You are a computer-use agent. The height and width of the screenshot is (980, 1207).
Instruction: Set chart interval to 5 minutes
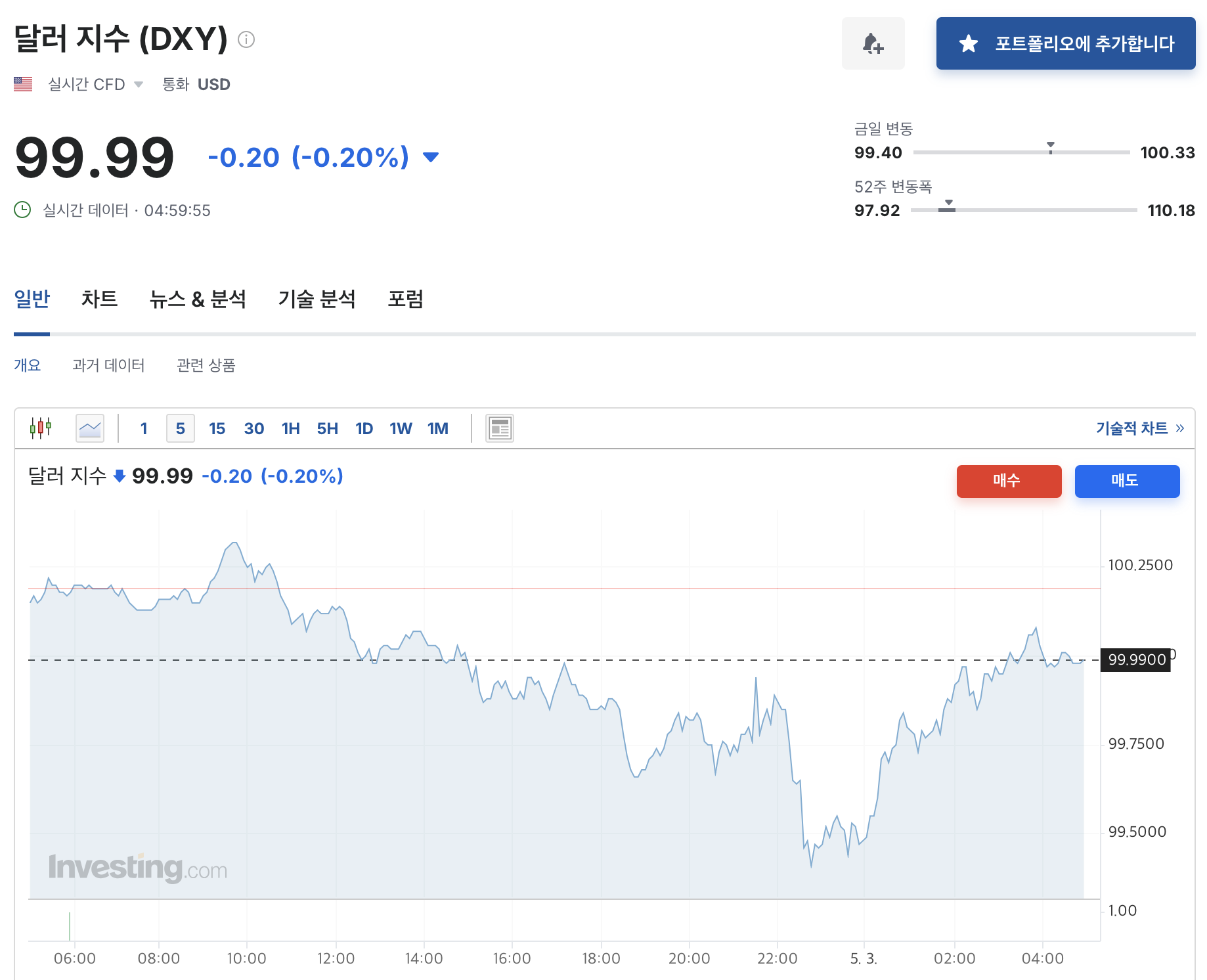click(x=181, y=428)
